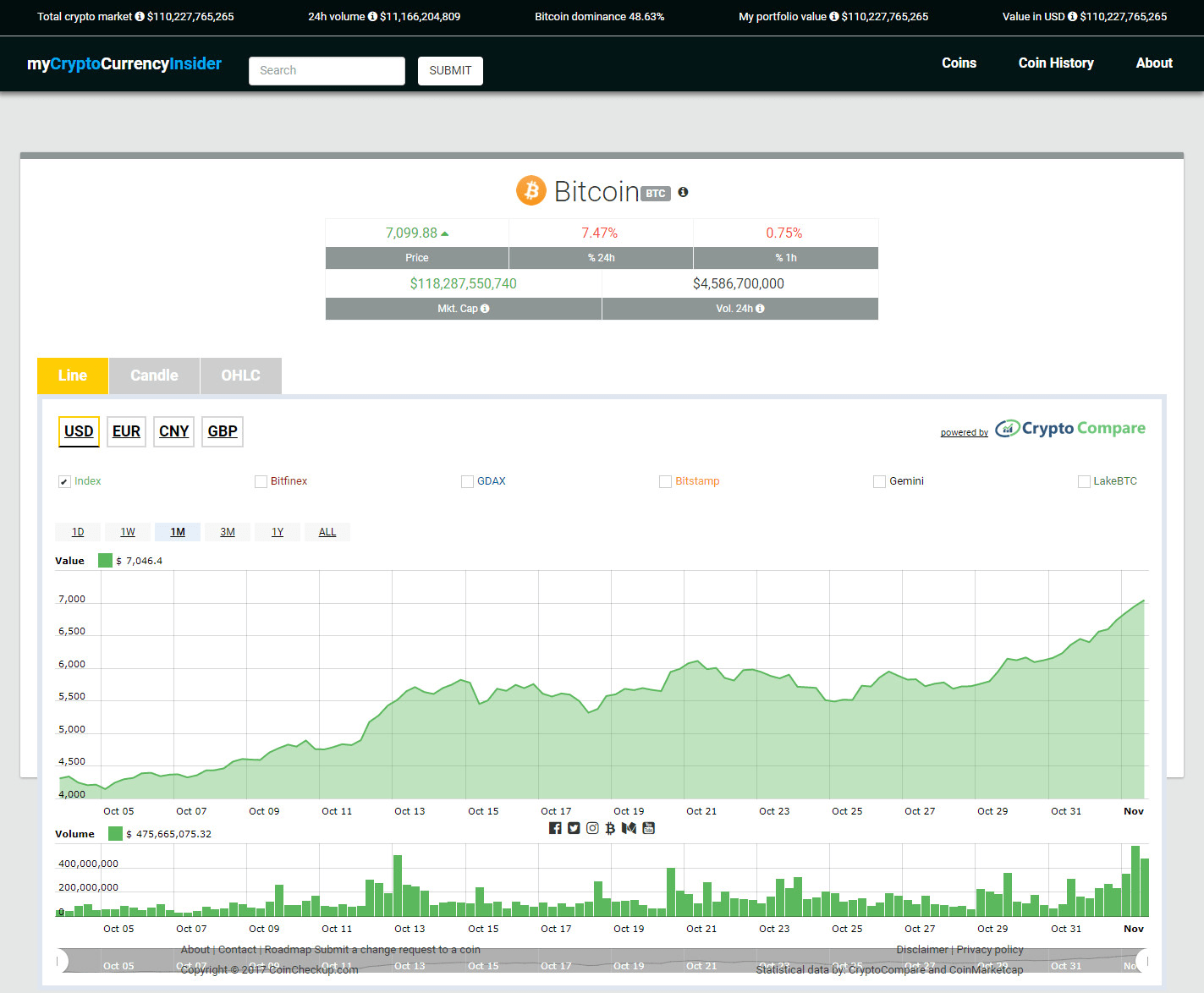Enable the Bitfinex checkbox
This screenshot has width=1204, height=993.
point(261,481)
